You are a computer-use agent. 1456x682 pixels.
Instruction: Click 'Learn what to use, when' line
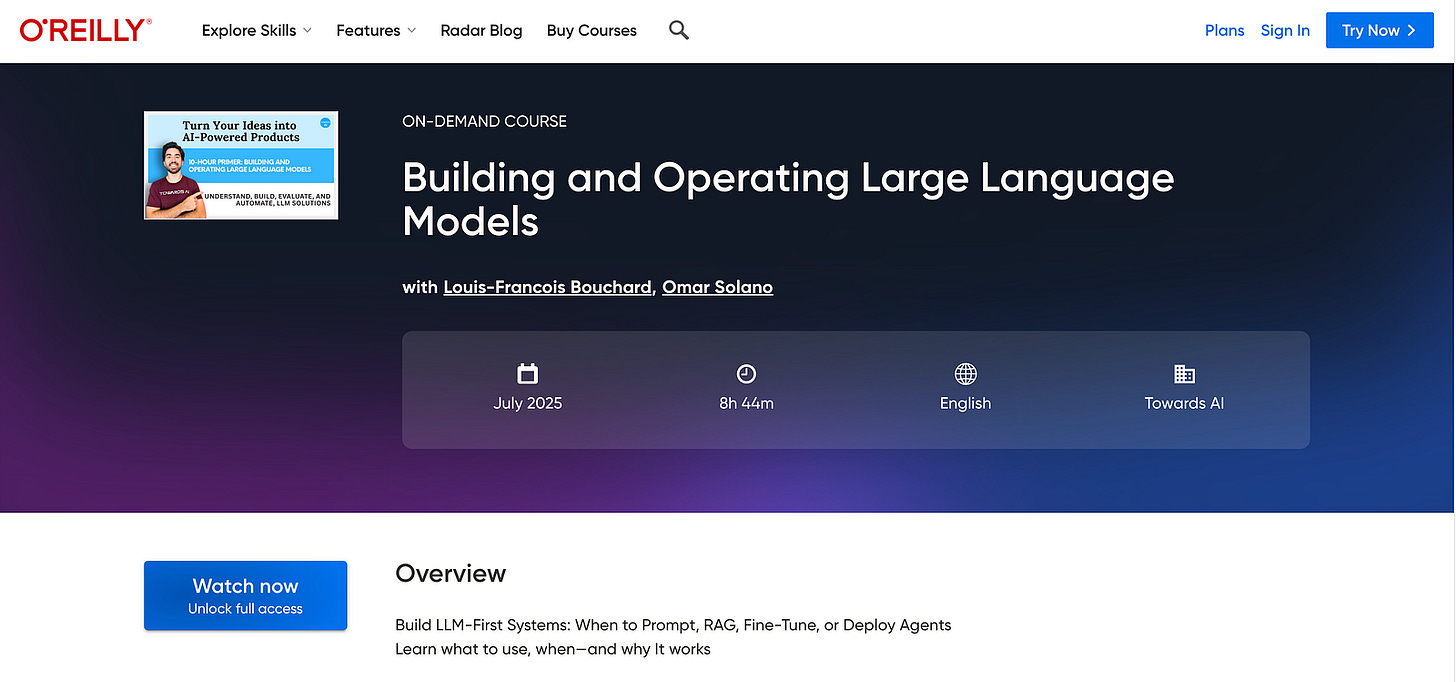tap(553, 649)
